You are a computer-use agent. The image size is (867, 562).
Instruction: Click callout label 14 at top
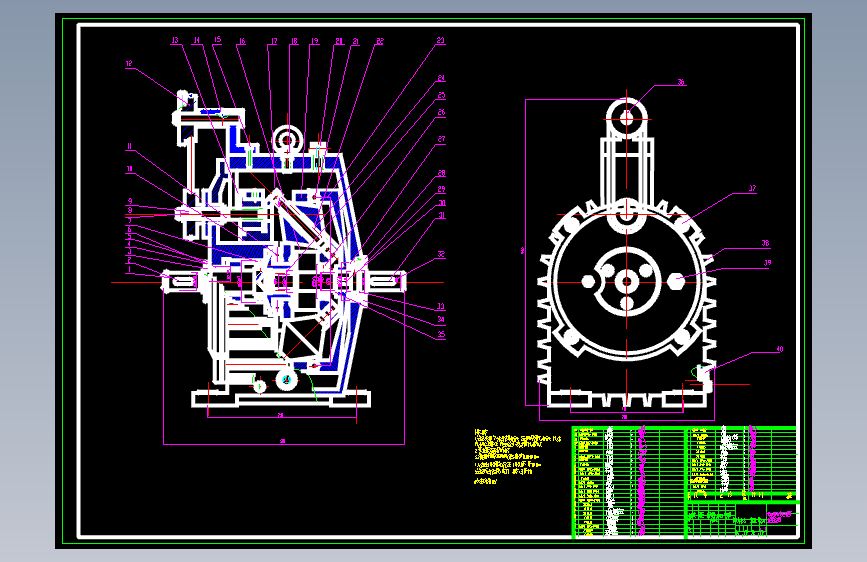(196, 40)
